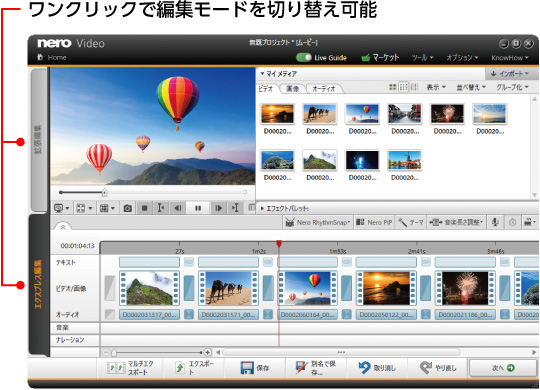Open the preview grid layout dropdown

(x=107, y=208)
